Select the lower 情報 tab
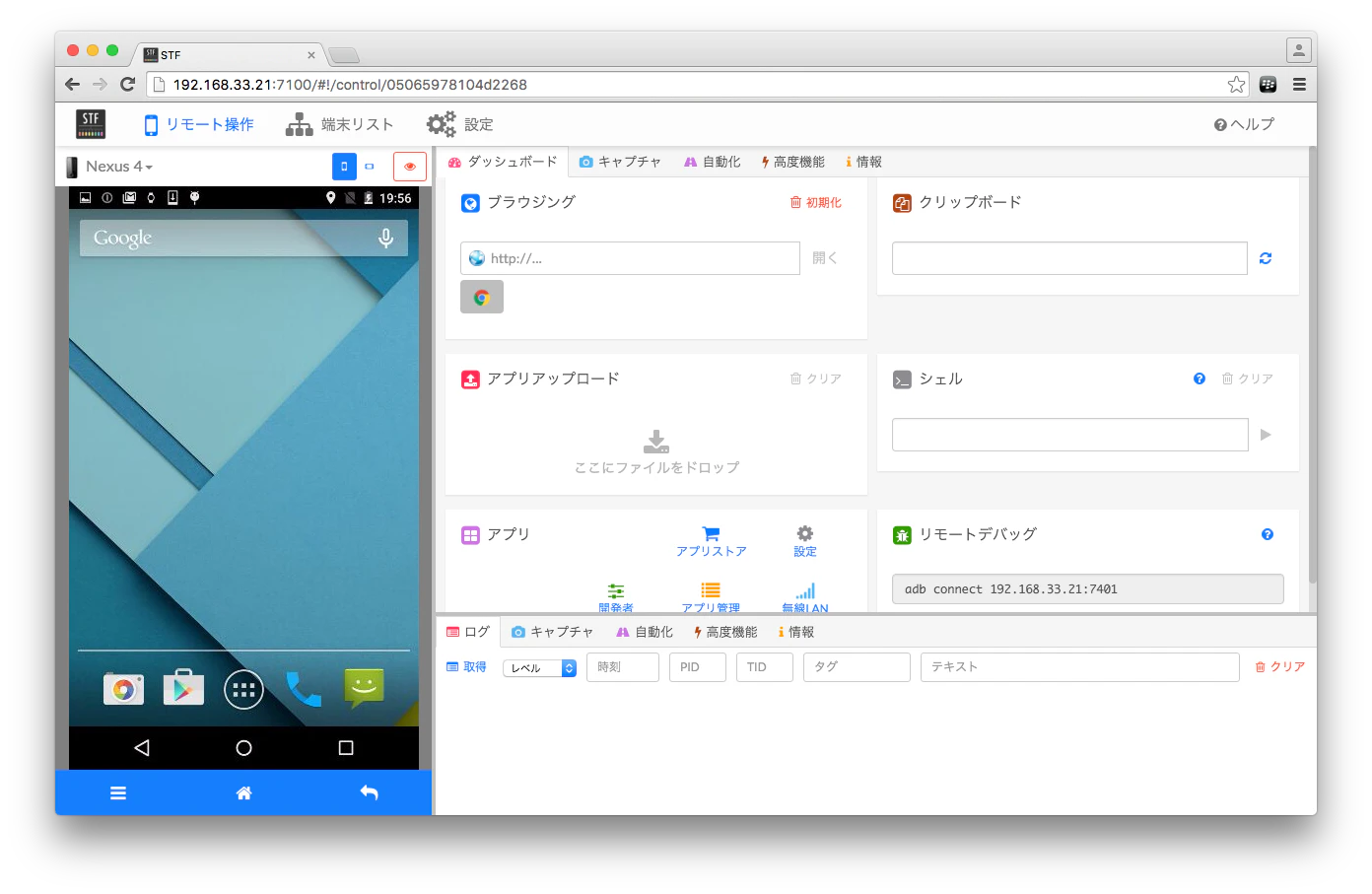This screenshot has height=894, width=1372. tap(796, 632)
